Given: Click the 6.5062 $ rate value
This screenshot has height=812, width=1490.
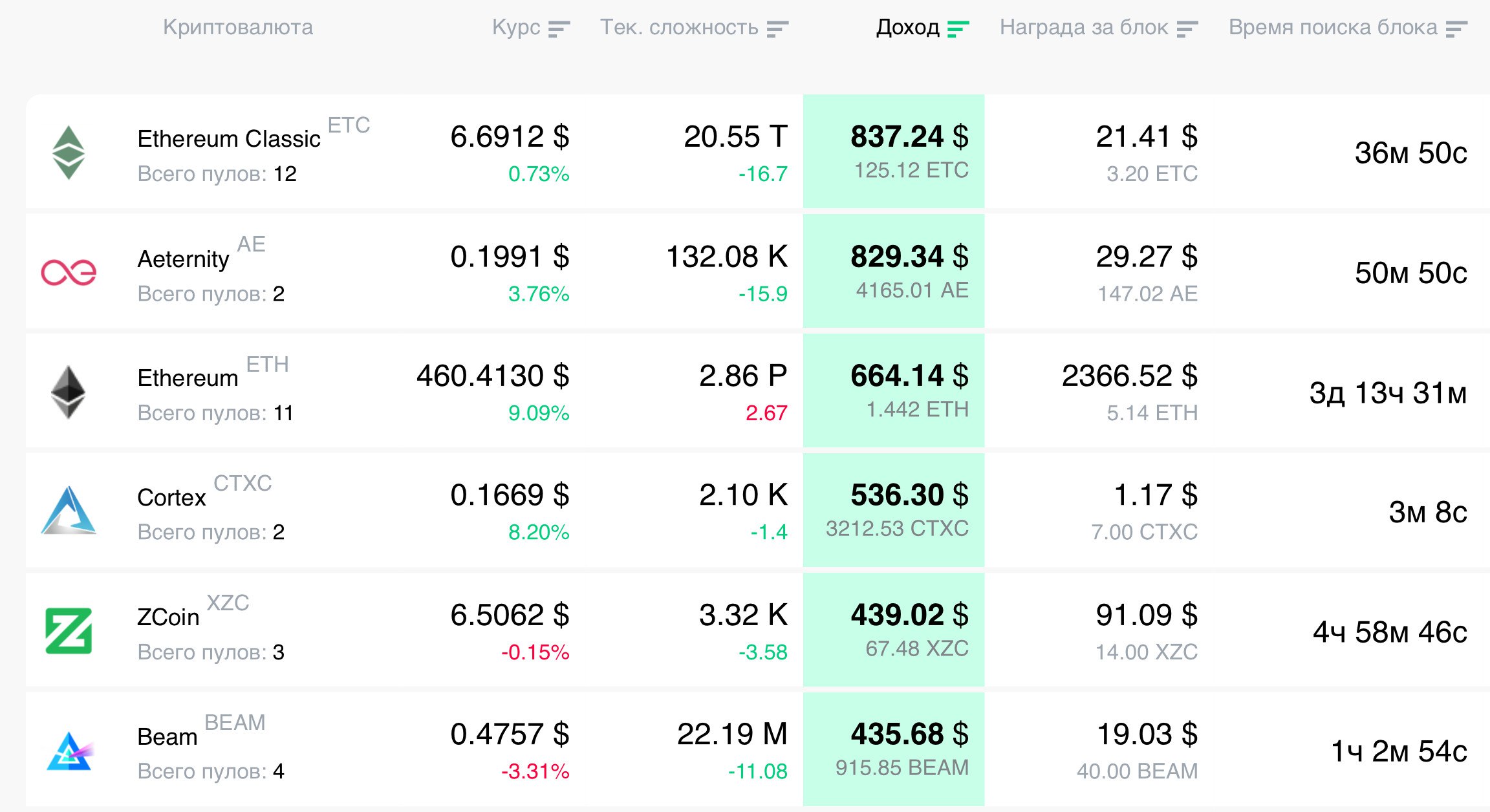Looking at the screenshot, I should [510, 615].
